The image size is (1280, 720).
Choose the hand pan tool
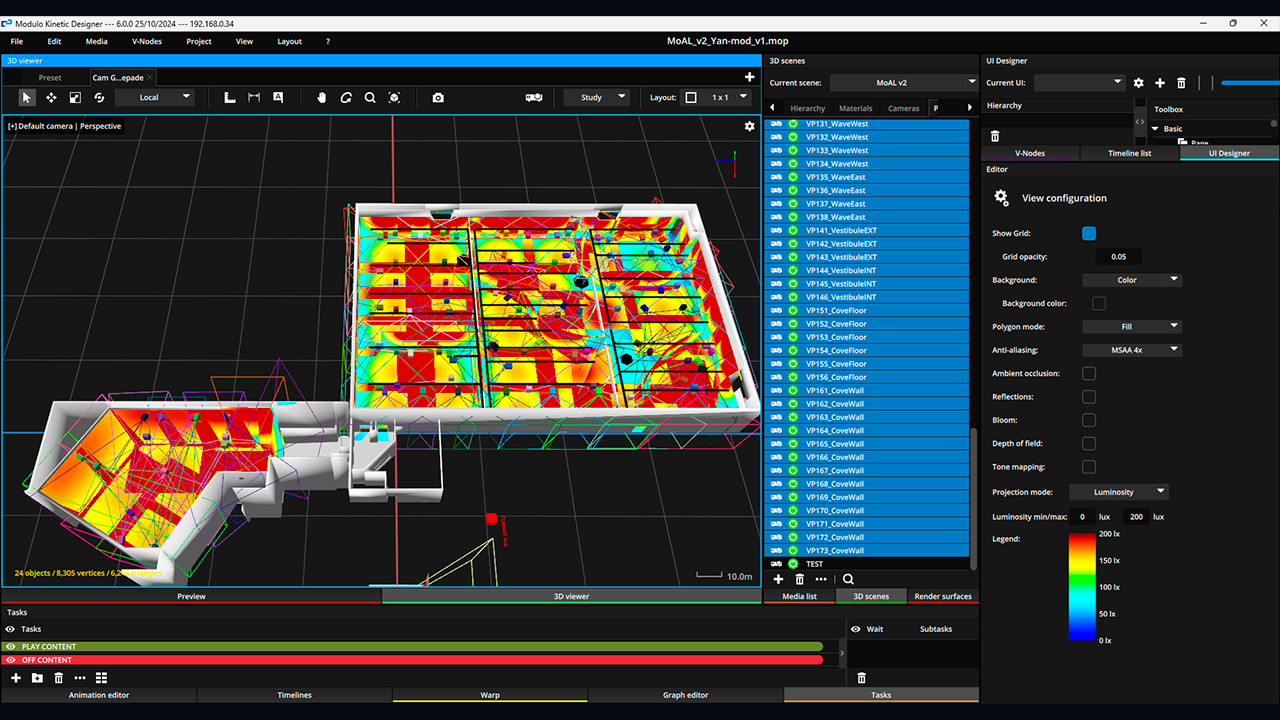pyautogui.click(x=322, y=97)
